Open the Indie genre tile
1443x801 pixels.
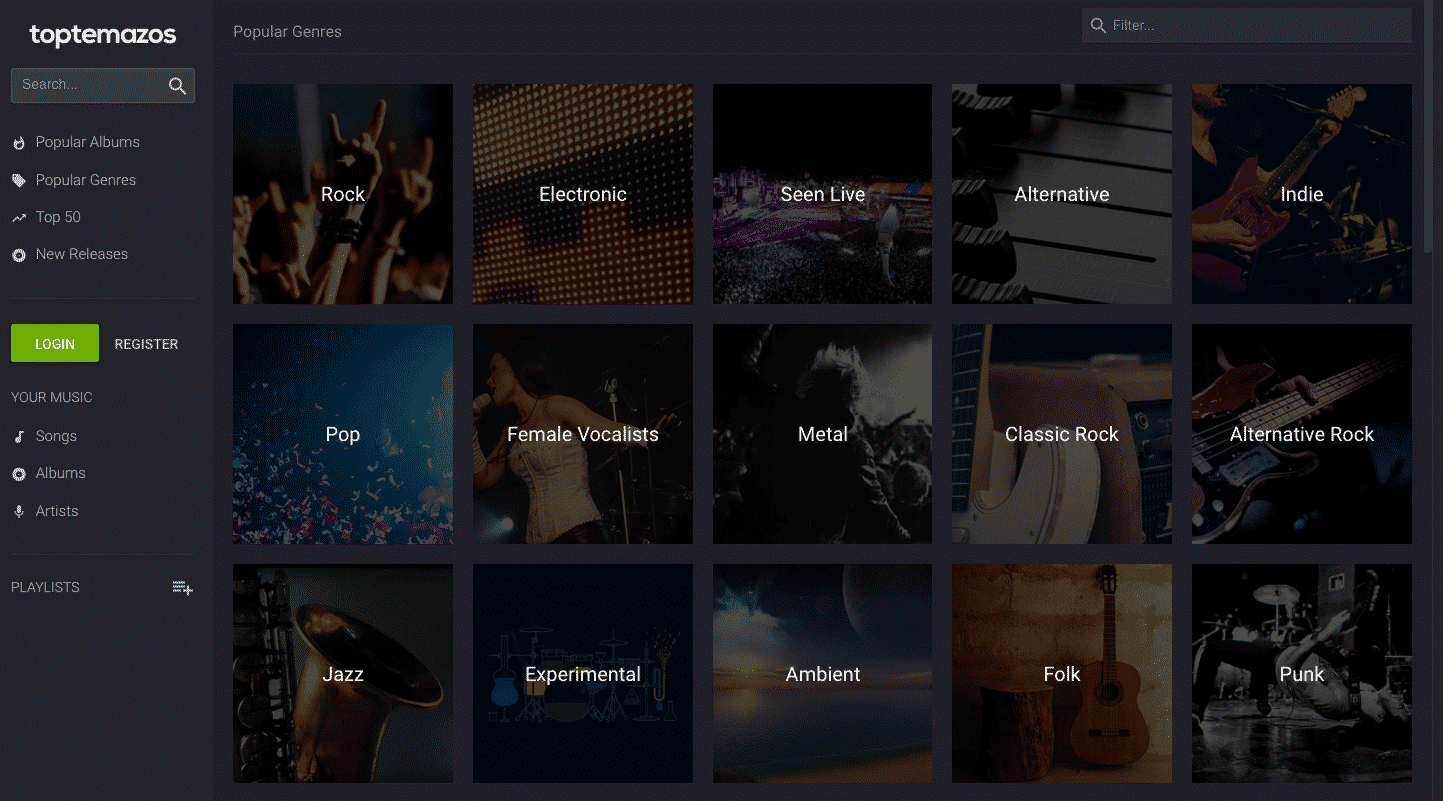click(1302, 194)
